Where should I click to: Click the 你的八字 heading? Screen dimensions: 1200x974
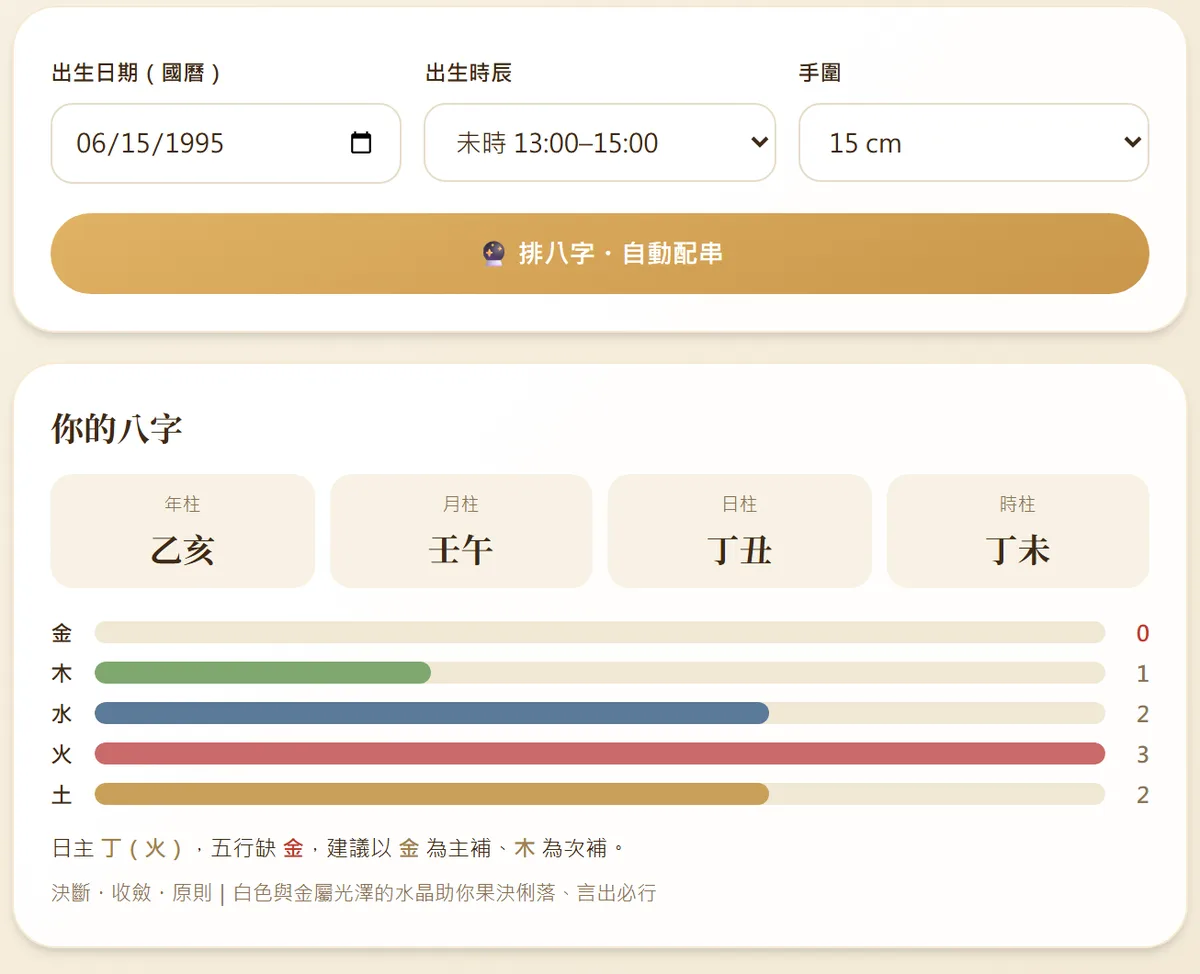coord(117,429)
